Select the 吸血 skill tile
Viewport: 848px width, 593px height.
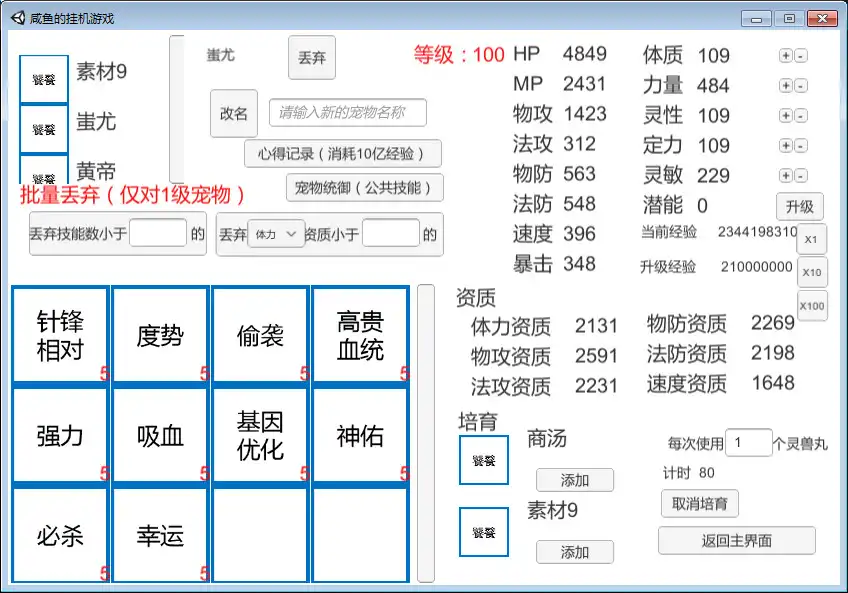tap(158, 433)
